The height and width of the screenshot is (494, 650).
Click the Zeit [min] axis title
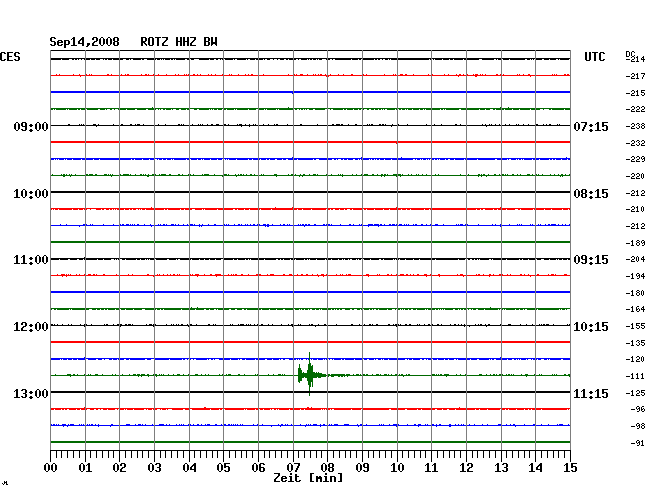tap(308, 478)
